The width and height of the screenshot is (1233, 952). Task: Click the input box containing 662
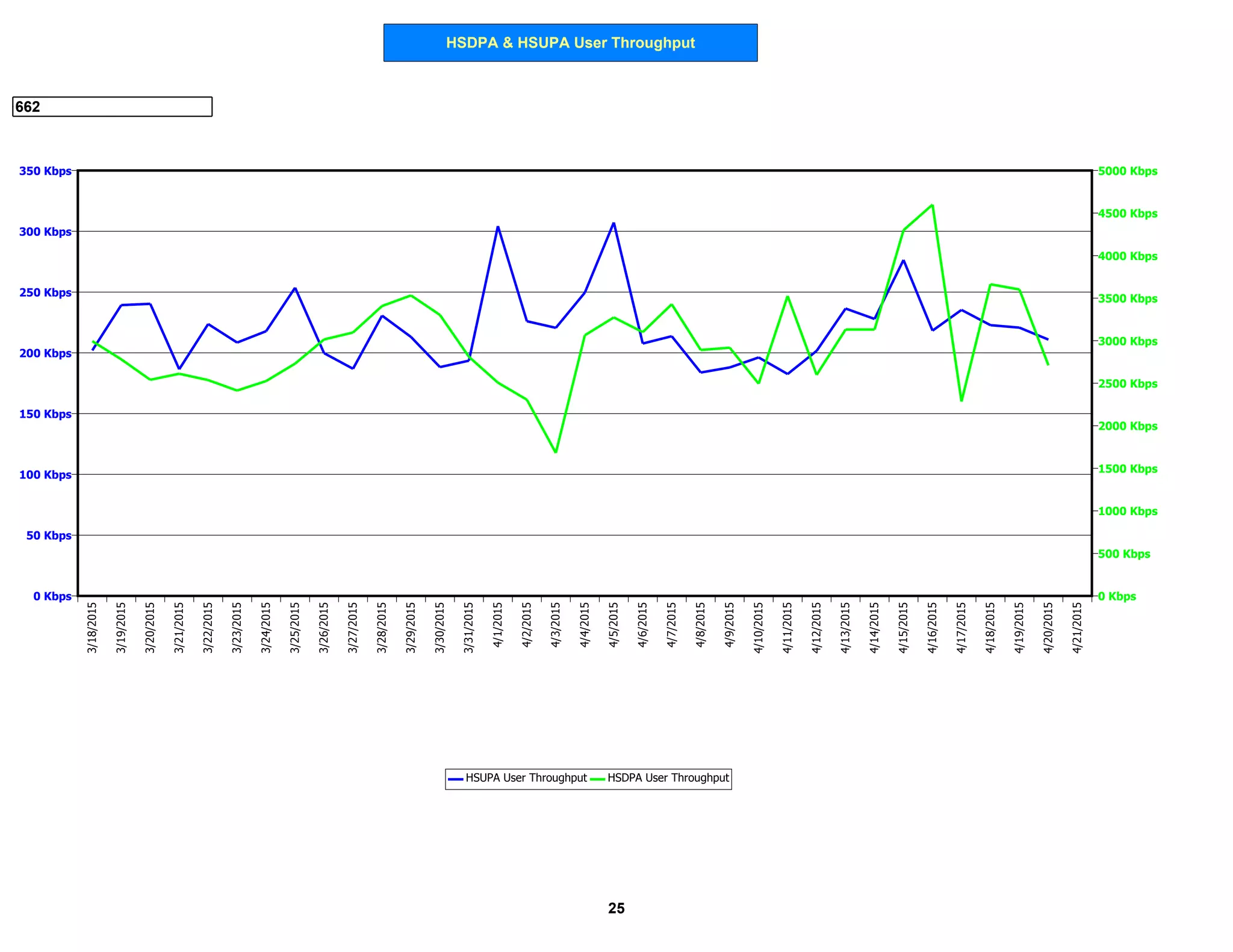point(112,107)
